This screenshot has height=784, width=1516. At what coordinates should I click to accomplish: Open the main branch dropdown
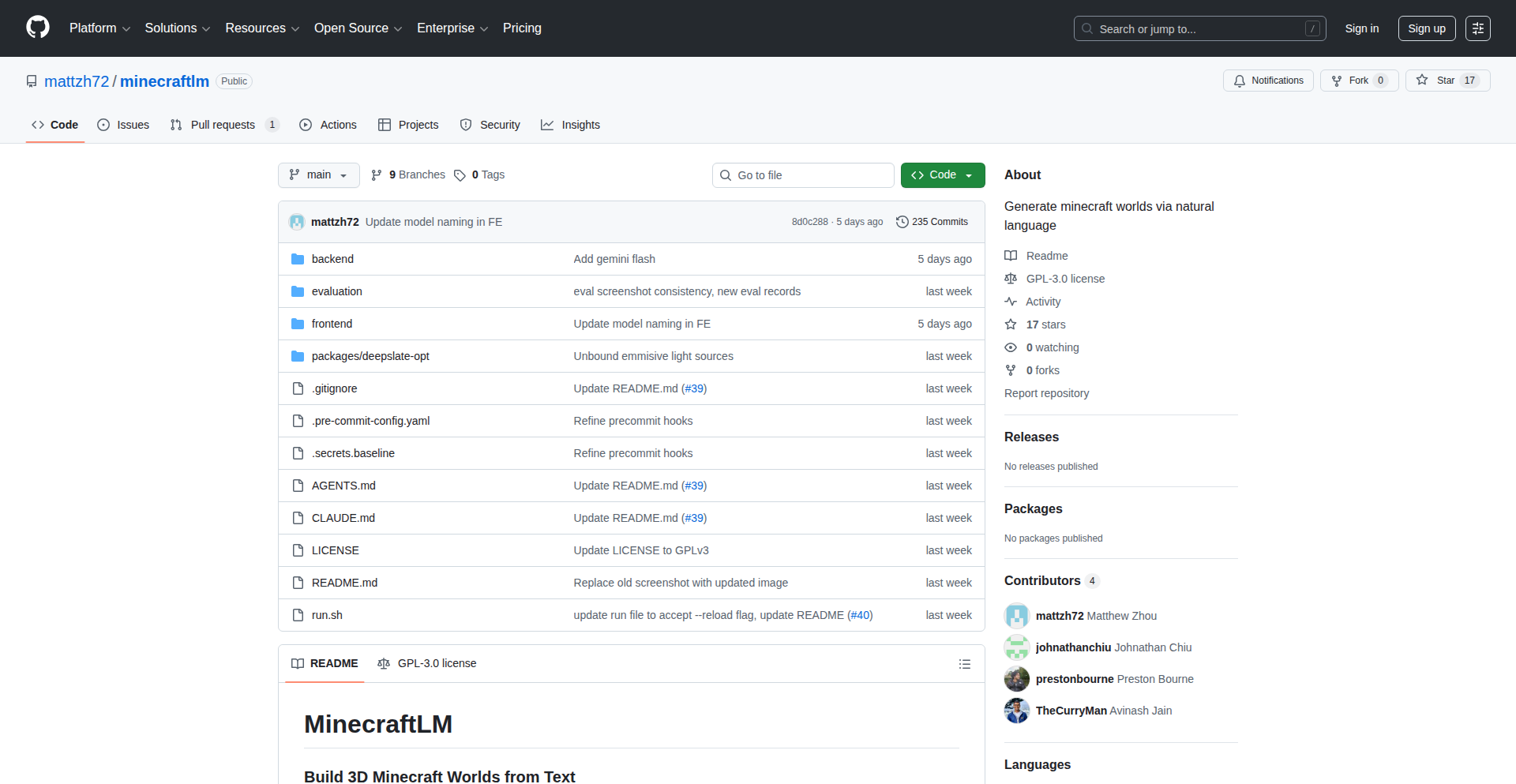[318, 175]
